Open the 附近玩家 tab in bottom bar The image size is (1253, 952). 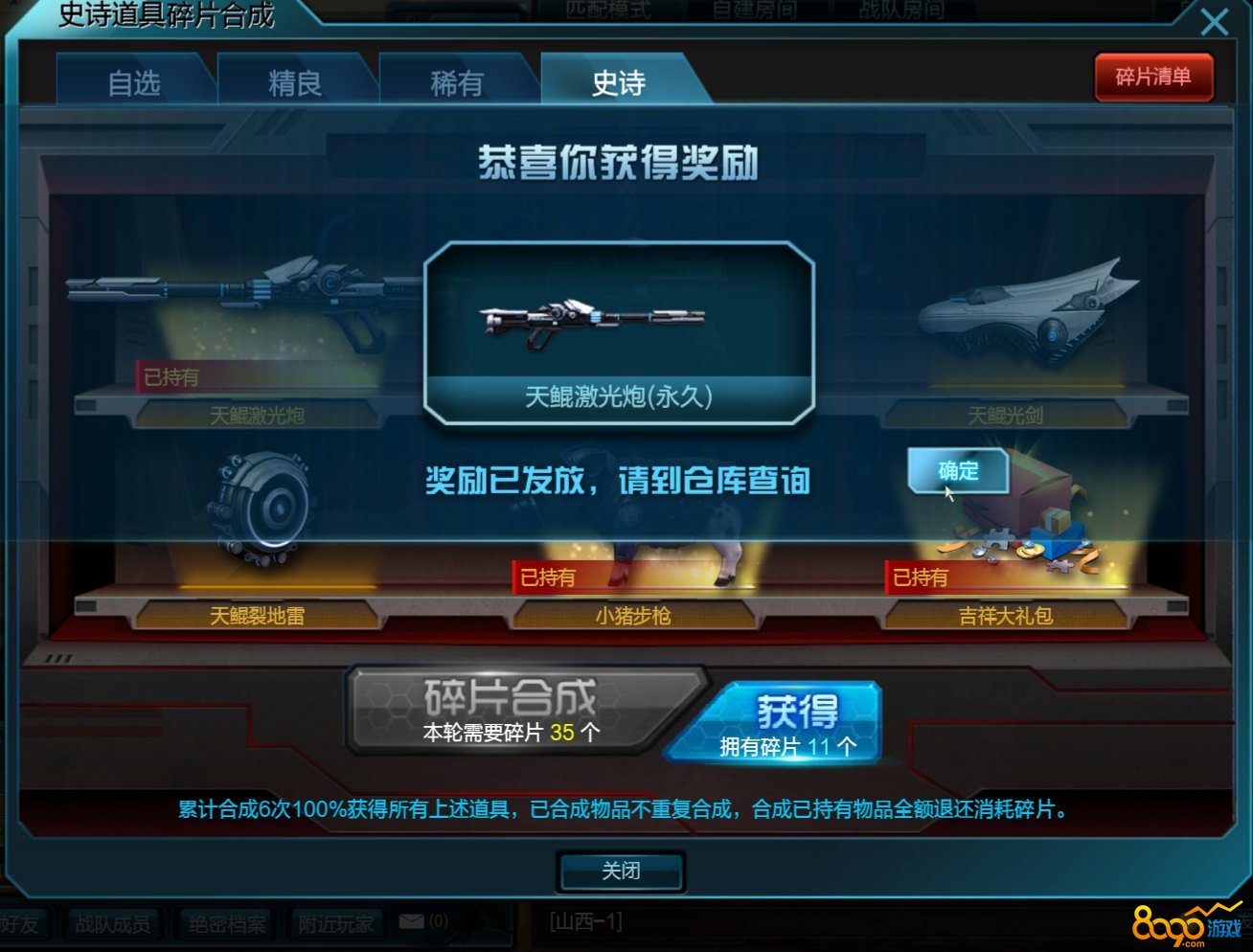point(335,924)
